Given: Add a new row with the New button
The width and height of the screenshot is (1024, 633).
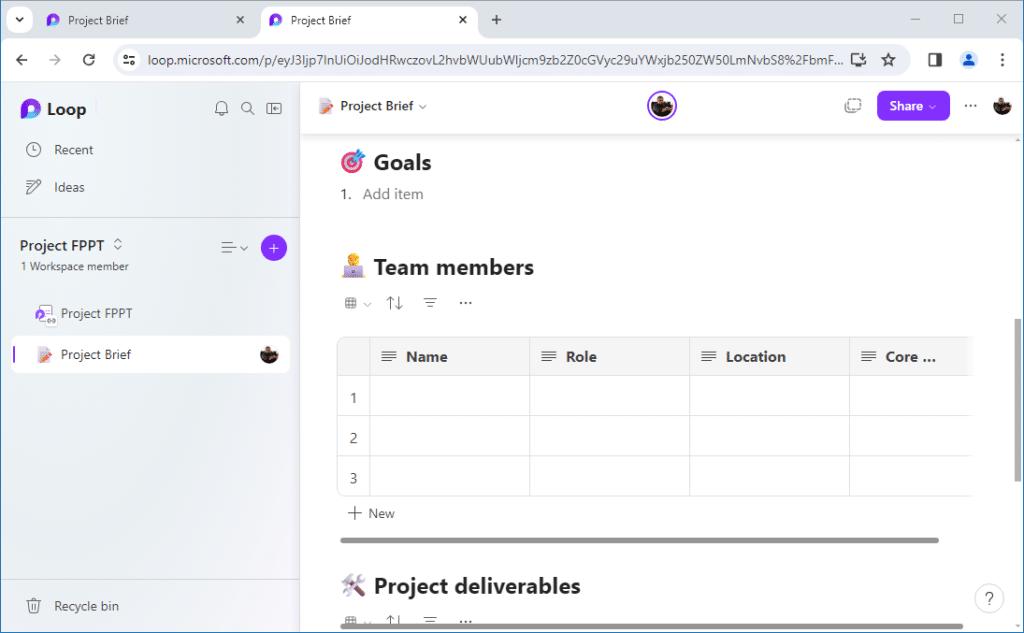Looking at the screenshot, I should [x=371, y=513].
